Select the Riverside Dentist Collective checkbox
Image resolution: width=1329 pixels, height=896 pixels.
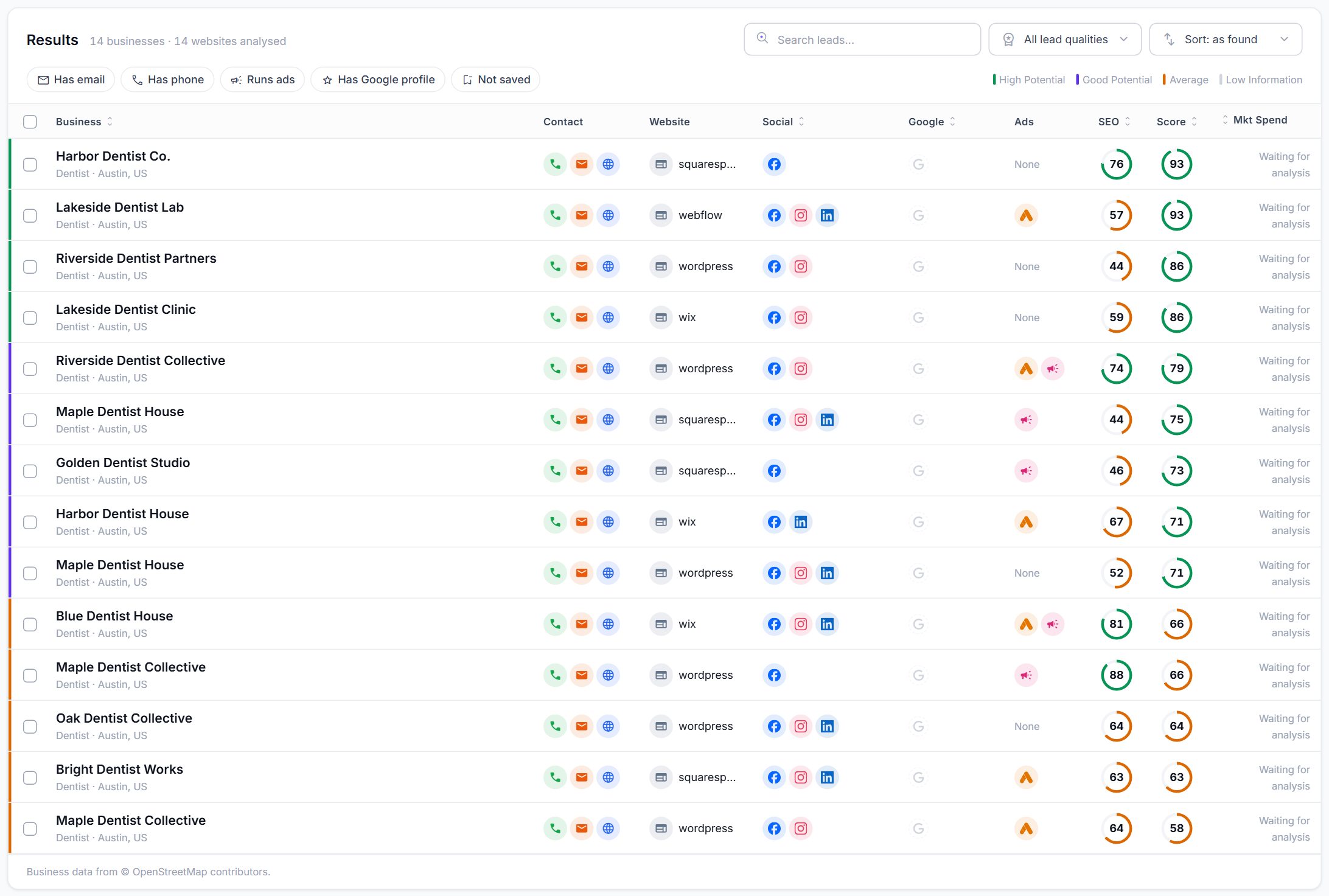[x=30, y=369]
